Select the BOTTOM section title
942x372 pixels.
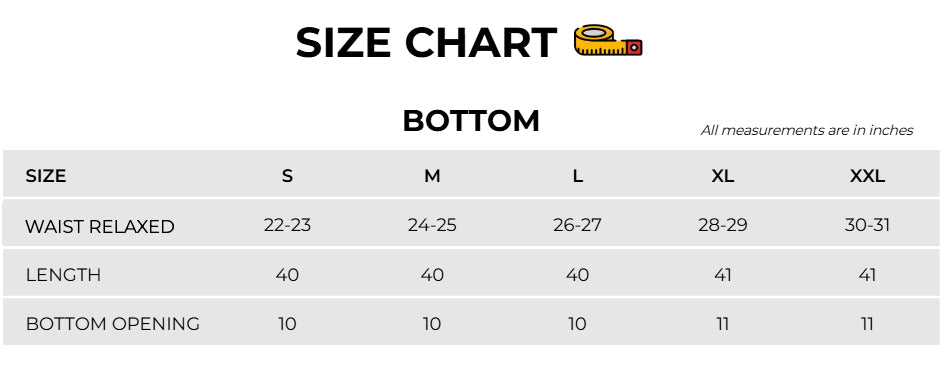(x=471, y=121)
